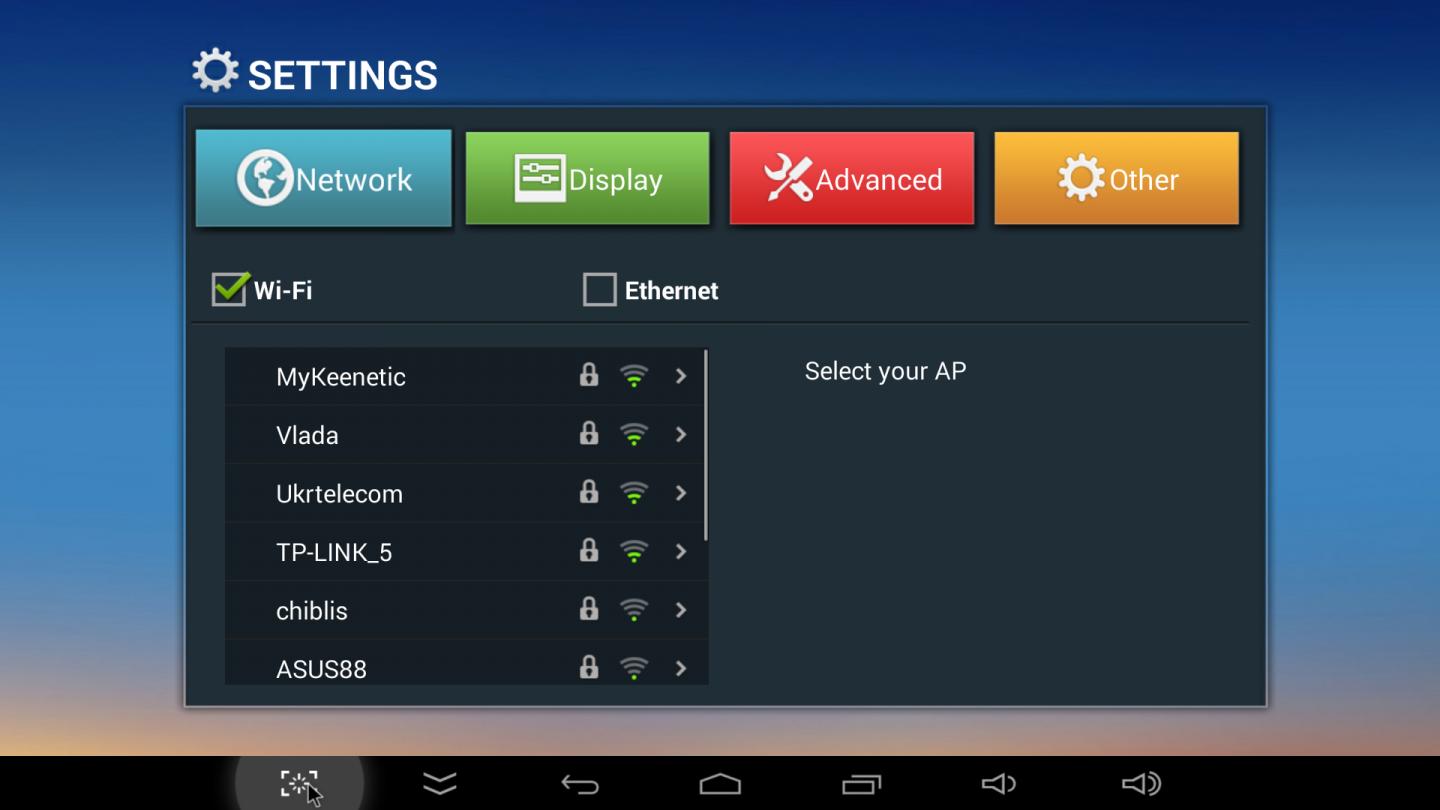1440x810 pixels.
Task: Click the screenshot capture icon in navigation bar
Action: click(x=299, y=784)
